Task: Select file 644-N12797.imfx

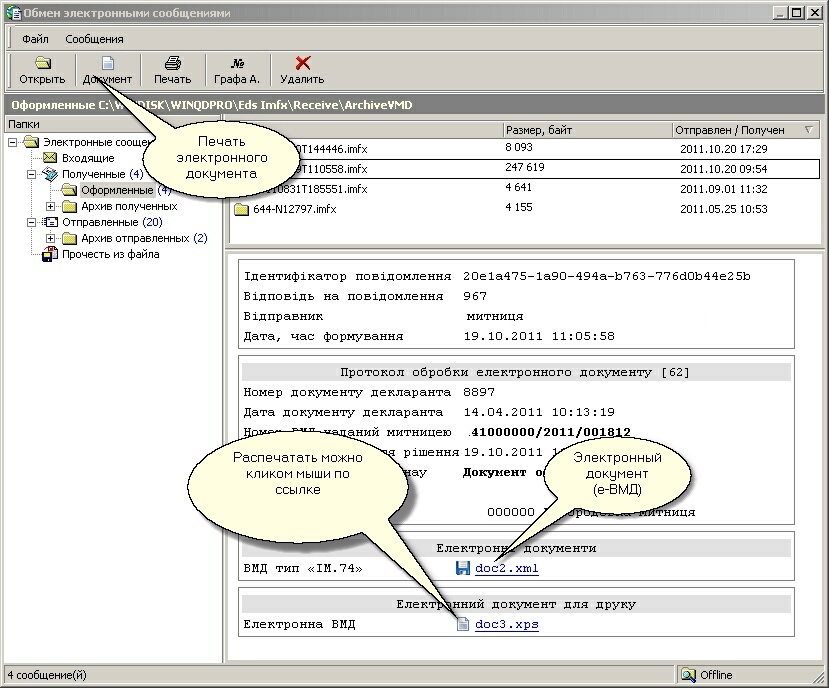Action: [x=294, y=209]
